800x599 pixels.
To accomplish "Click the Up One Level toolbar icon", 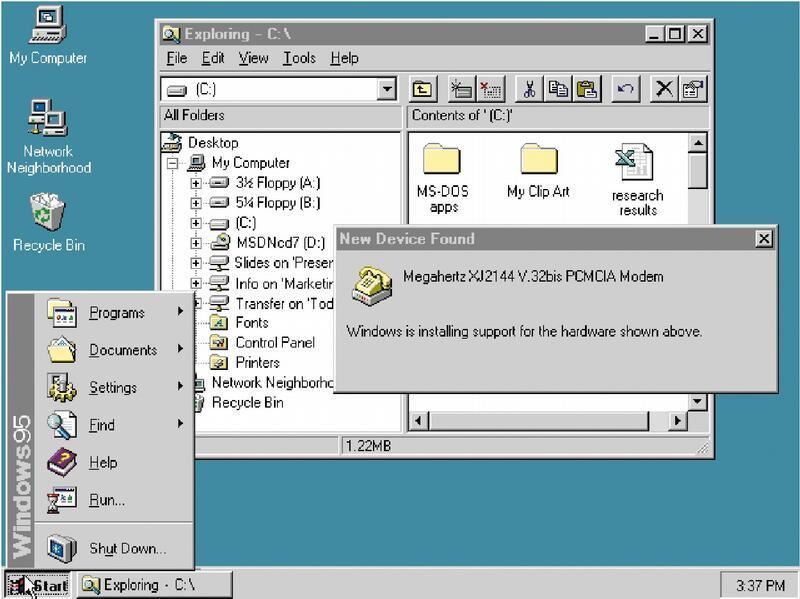I will coord(423,89).
